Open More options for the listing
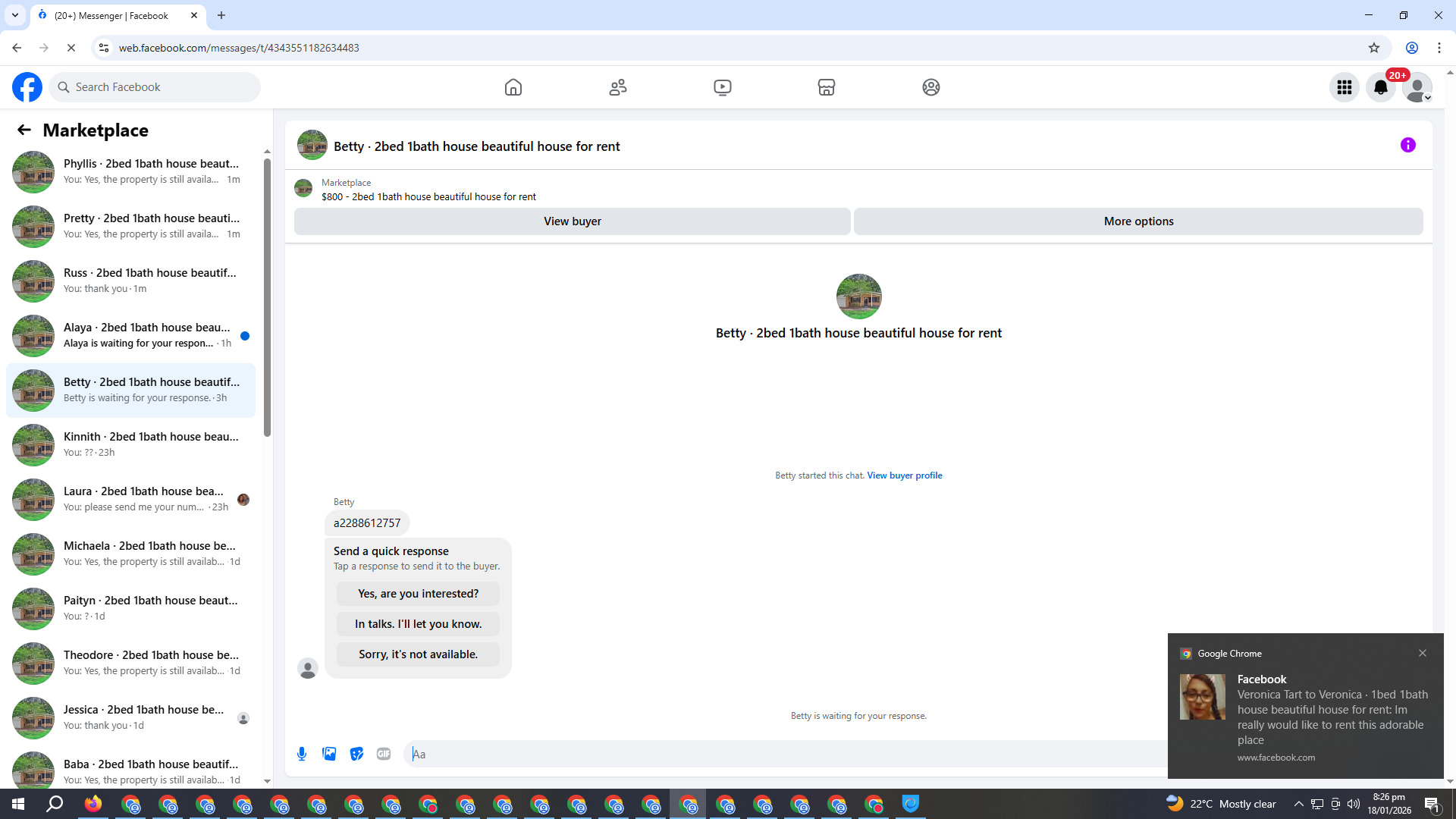This screenshot has height=819, width=1456. (x=1137, y=221)
